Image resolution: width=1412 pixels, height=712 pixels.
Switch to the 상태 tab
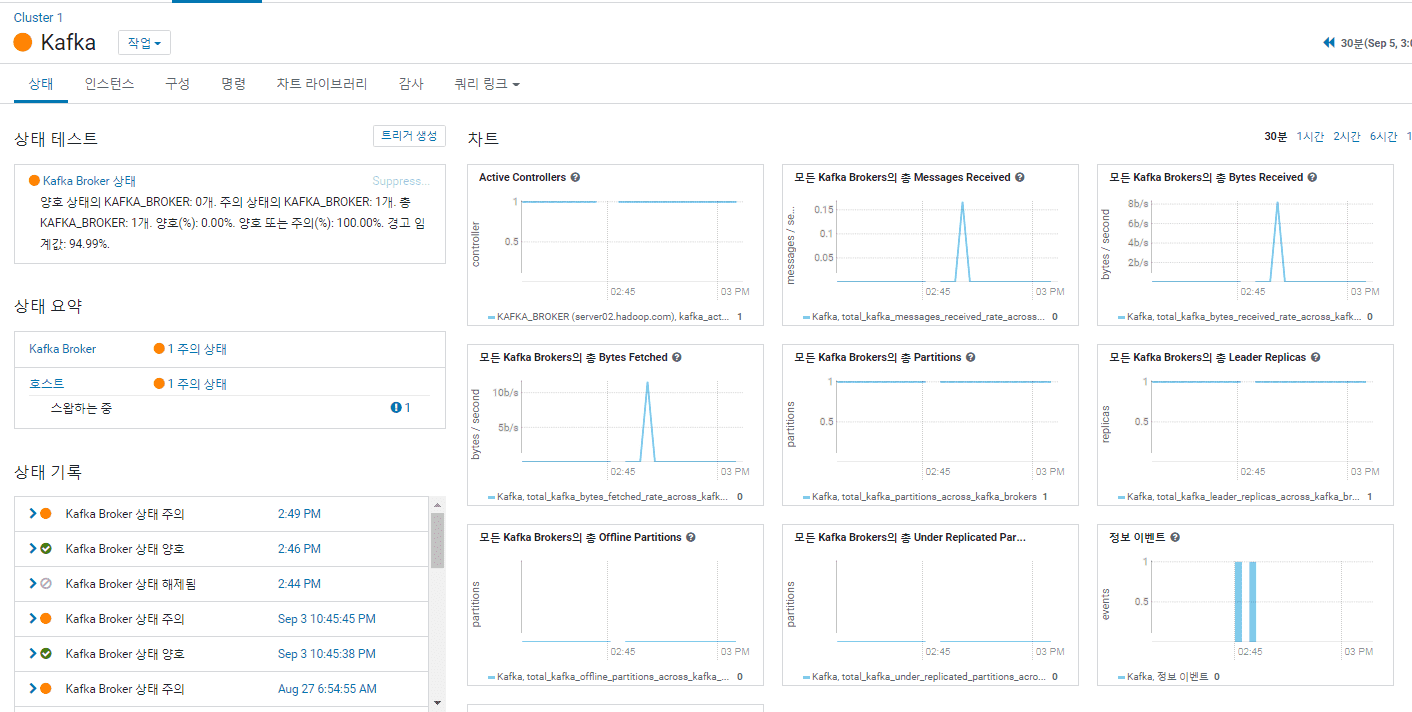(x=41, y=84)
